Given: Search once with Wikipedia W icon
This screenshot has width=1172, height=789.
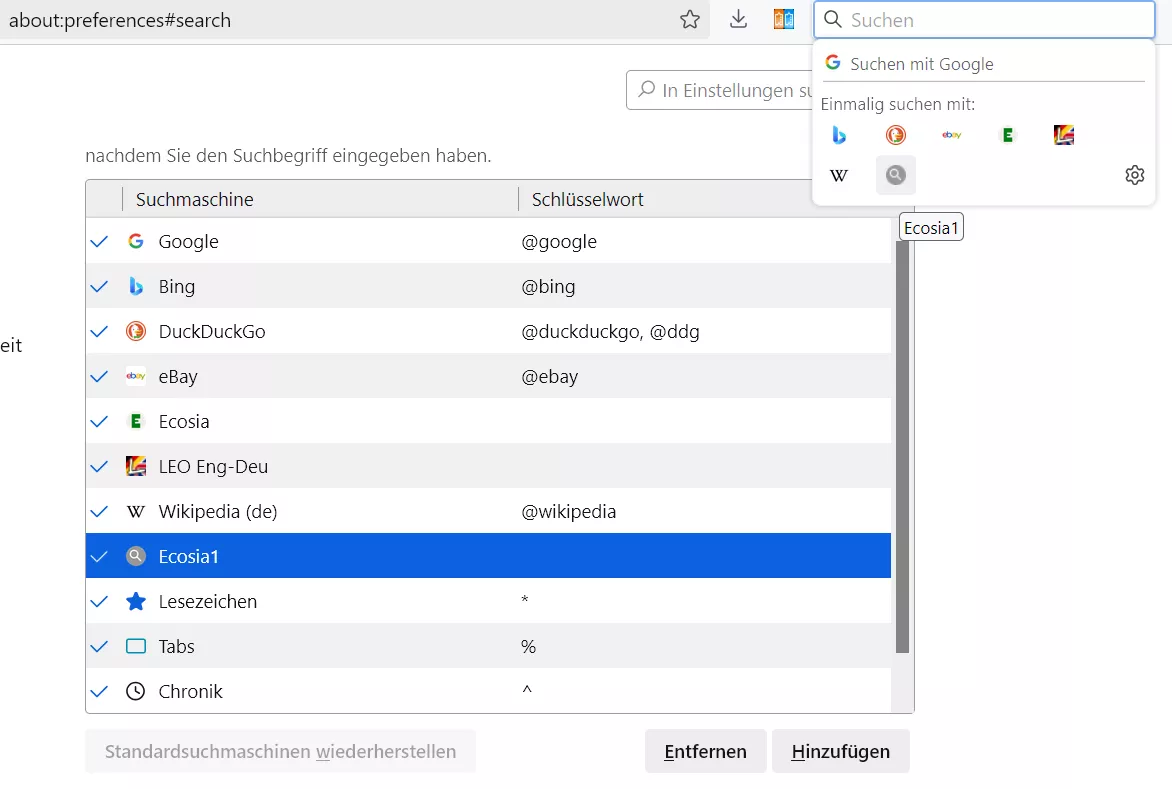Looking at the screenshot, I should pyautogui.click(x=839, y=176).
